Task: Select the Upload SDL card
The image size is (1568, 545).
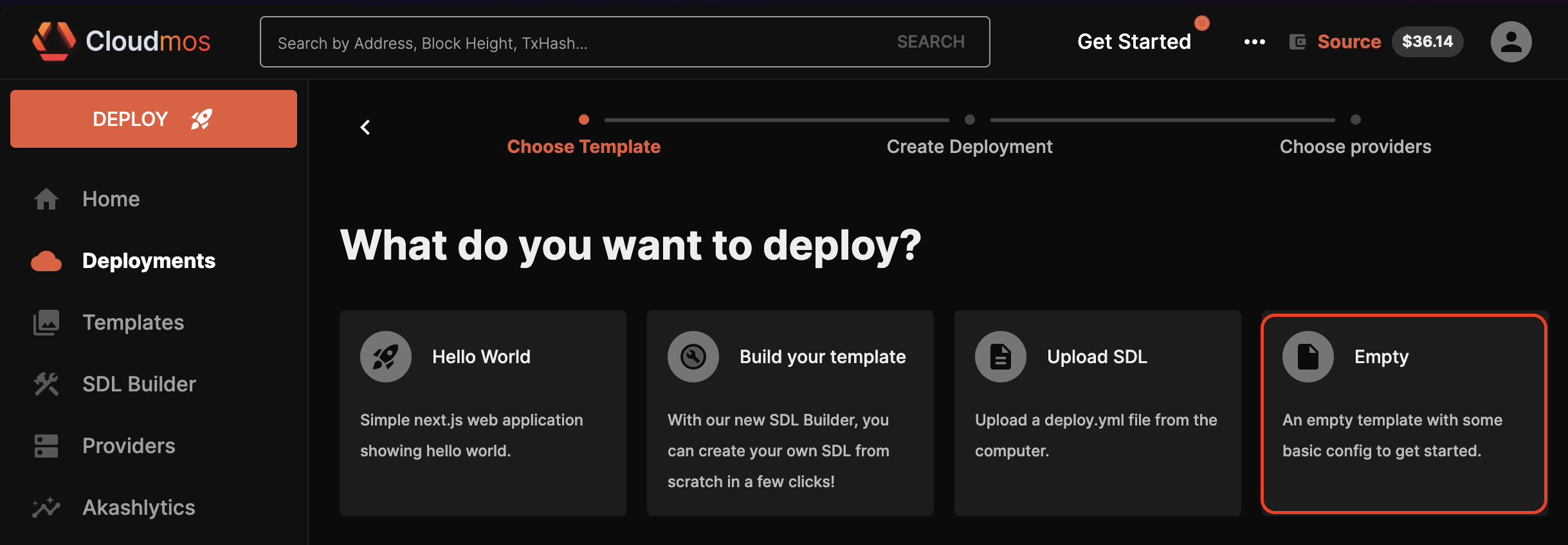Action: [x=1098, y=413]
